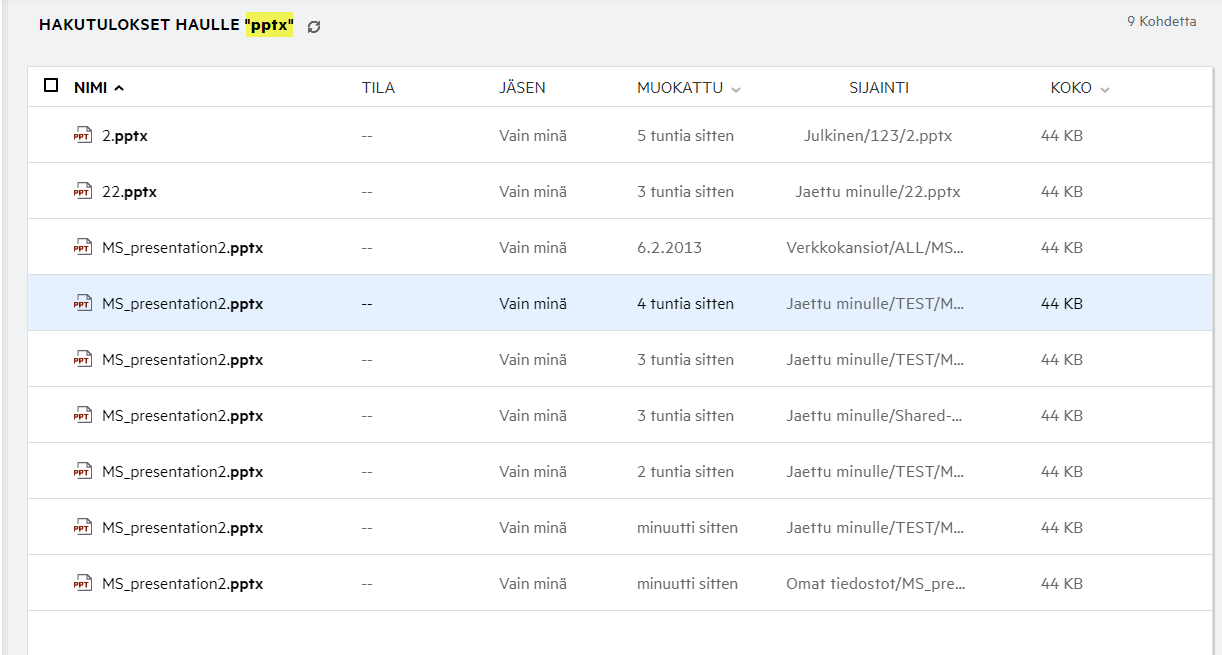Click the SIJAINTI column header

(878, 88)
